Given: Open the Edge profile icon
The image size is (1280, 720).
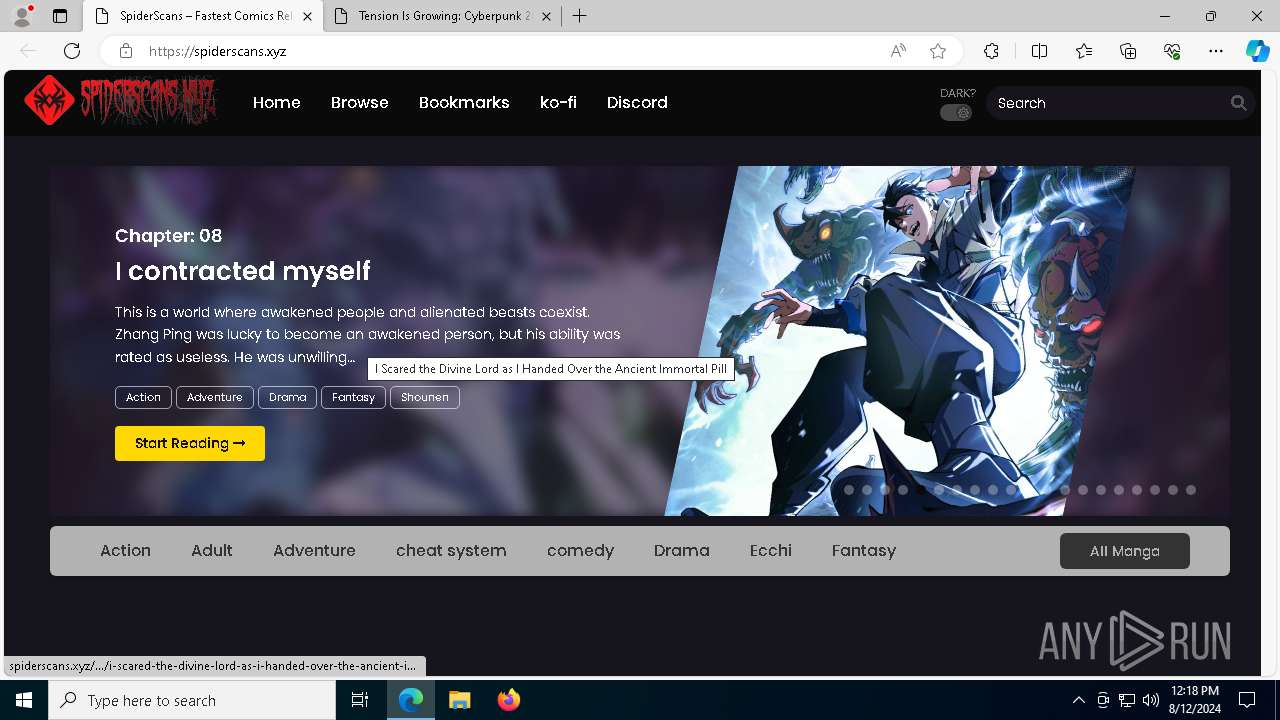Looking at the screenshot, I should [x=22, y=16].
